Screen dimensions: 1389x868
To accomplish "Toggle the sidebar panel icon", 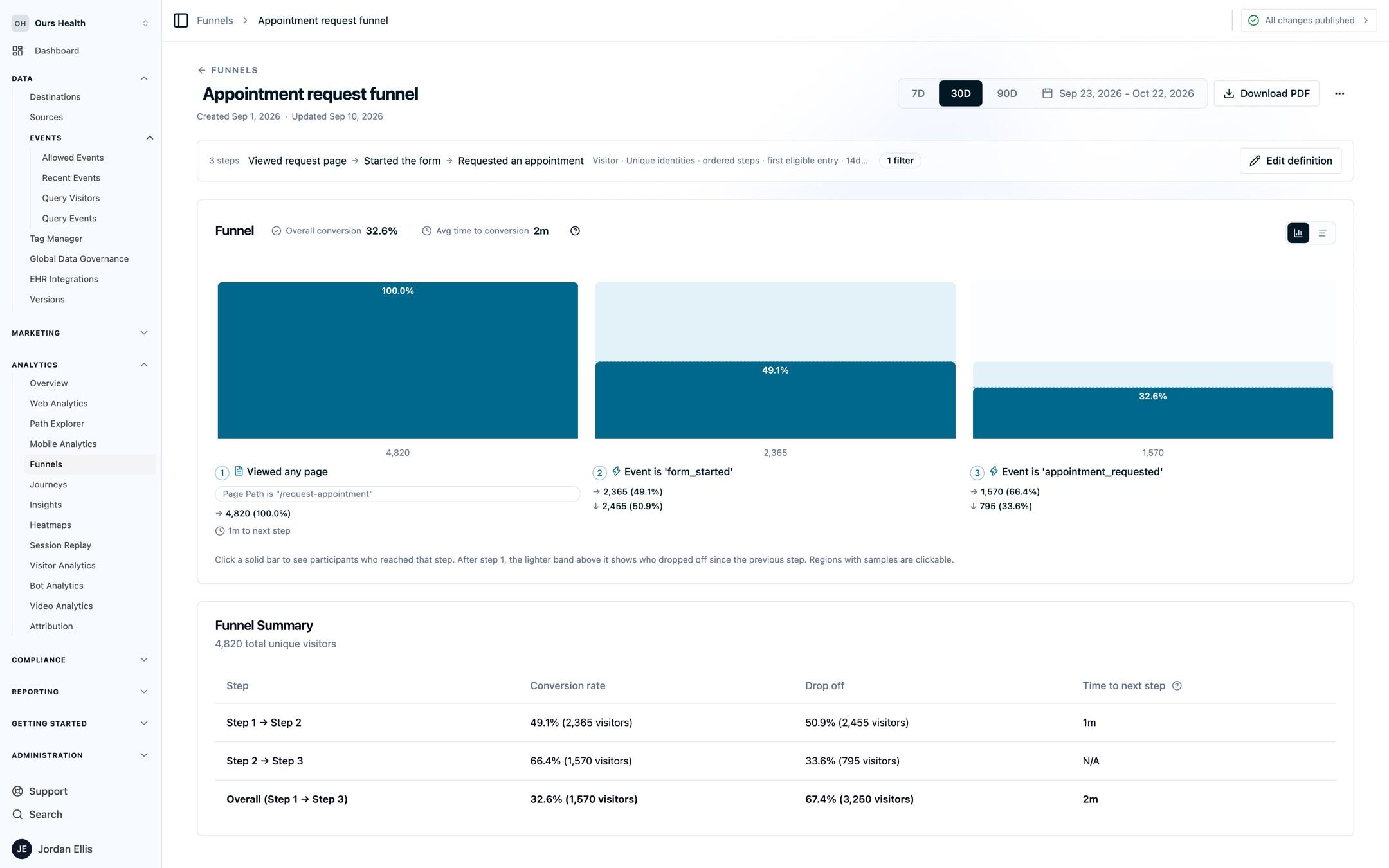I will (181, 21).
